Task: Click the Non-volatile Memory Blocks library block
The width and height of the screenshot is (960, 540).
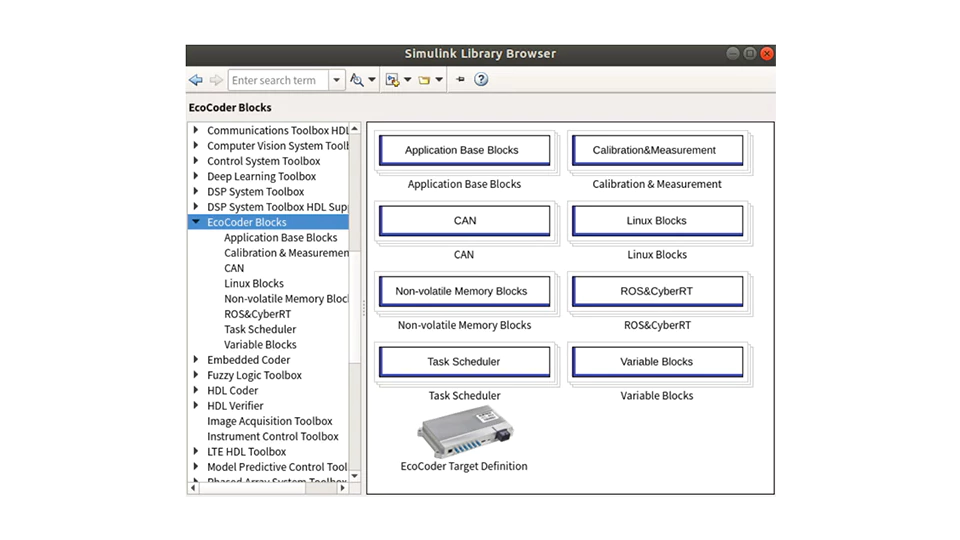Action: point(465,291)
